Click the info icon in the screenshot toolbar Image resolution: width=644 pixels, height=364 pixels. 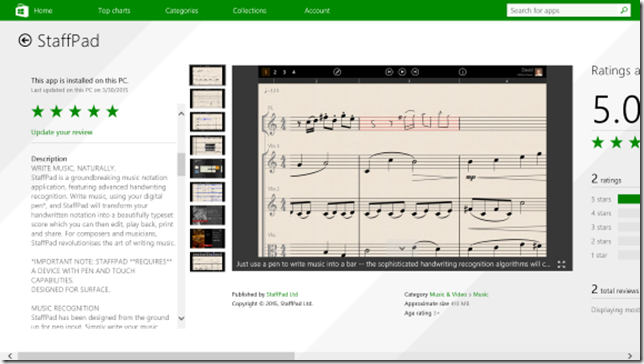(462, 72)
